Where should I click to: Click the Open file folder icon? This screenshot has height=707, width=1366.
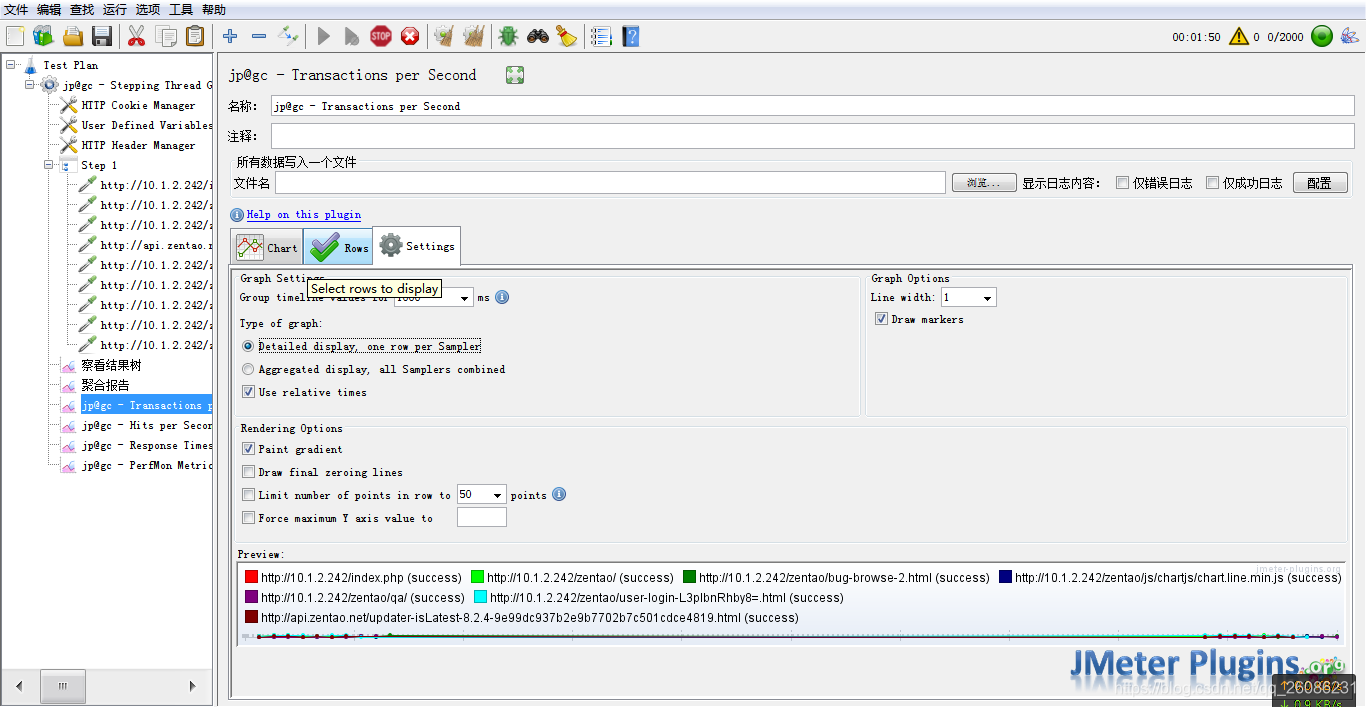tap(73, 36)
